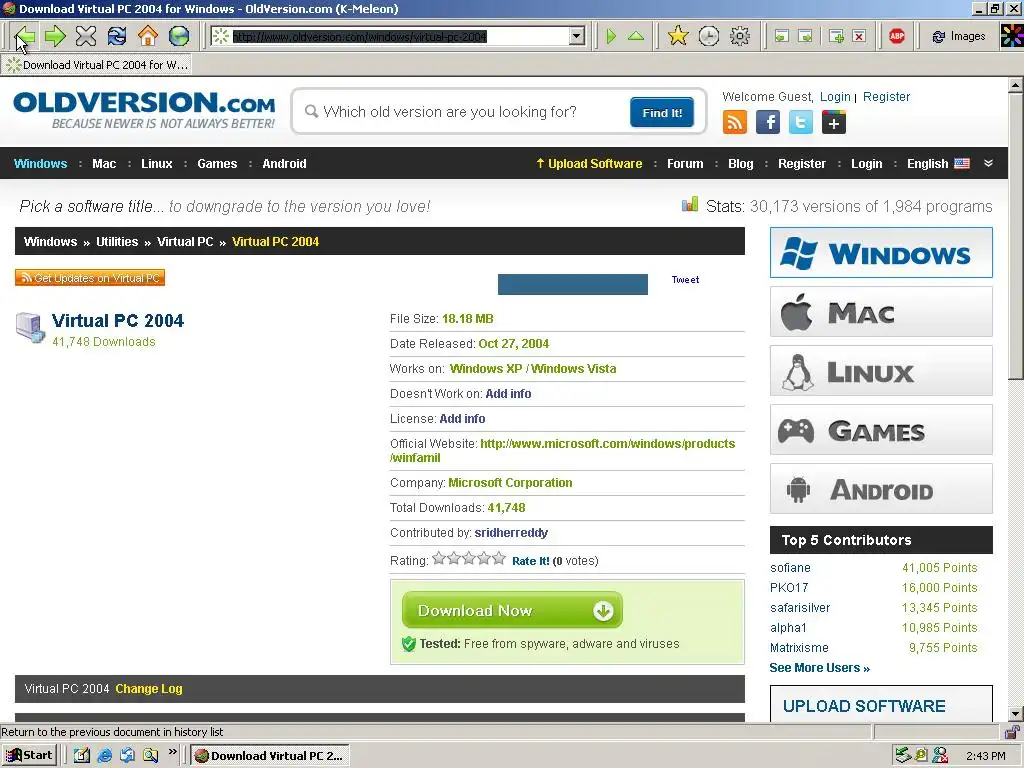Open the Mac menu in nav bar
This screenshot has height=768, width=1024.
(104, 163)
